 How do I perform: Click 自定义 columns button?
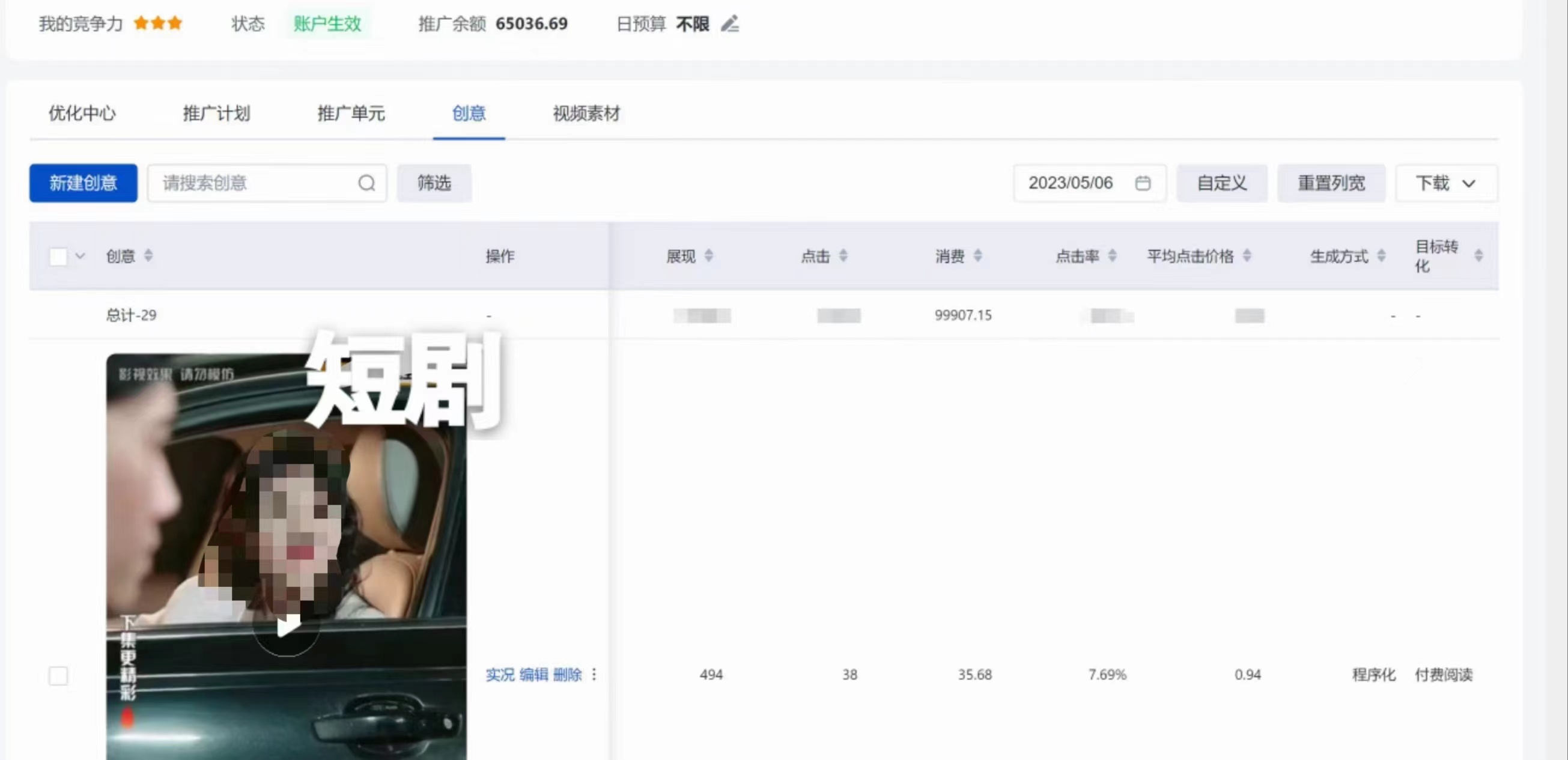tap(1221, 183)
